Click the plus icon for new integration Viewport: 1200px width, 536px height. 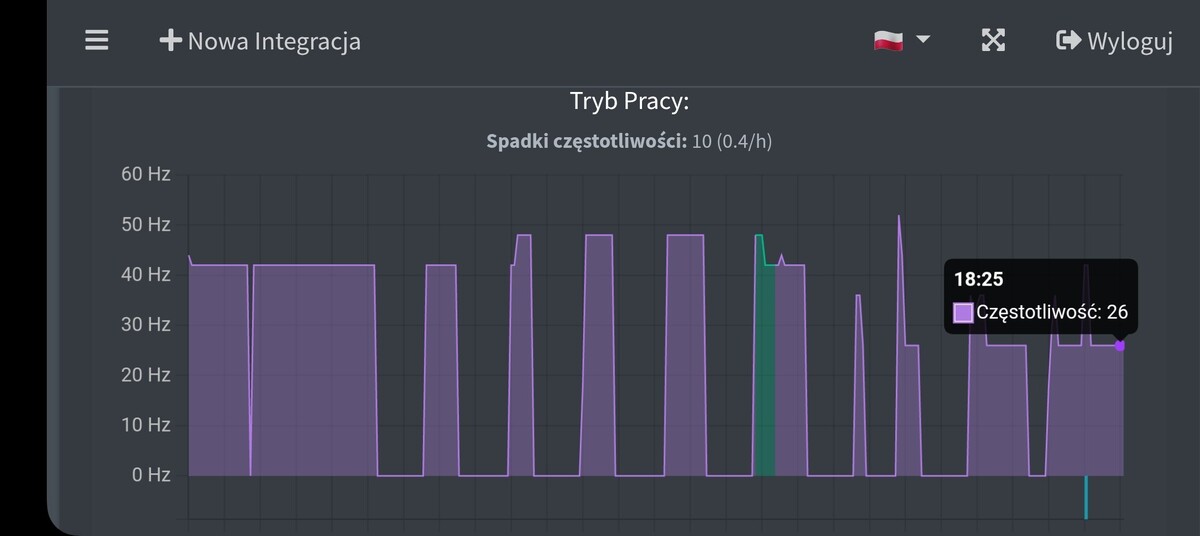coord(171,41)
